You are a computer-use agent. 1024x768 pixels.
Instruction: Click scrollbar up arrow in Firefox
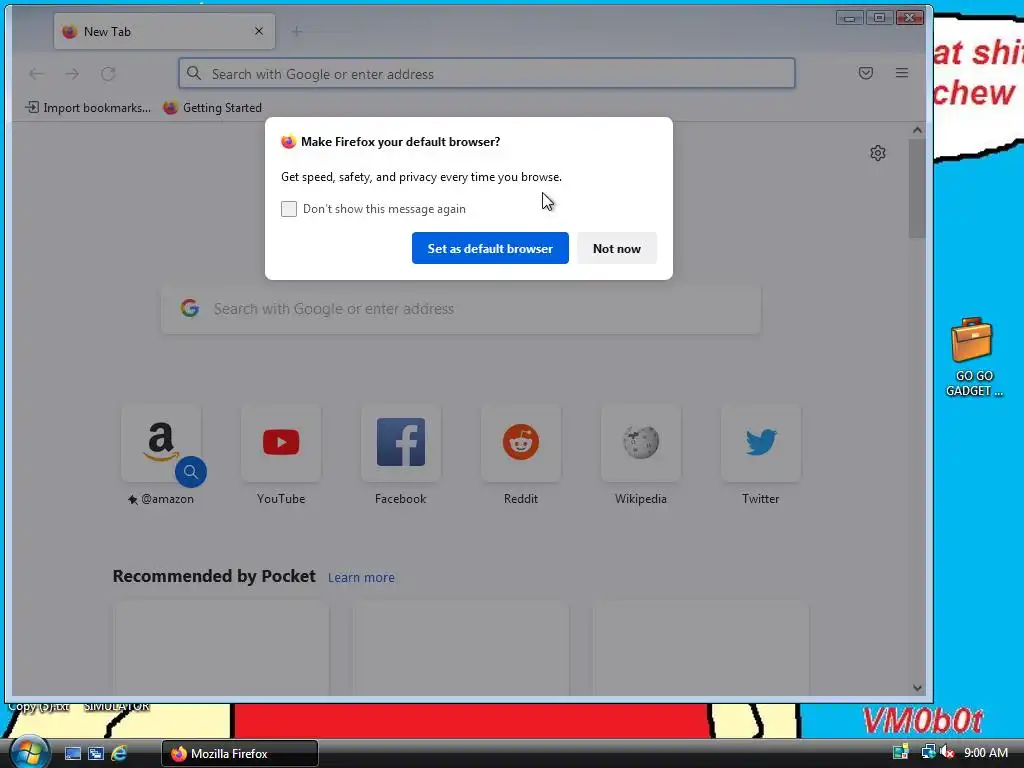tap(917, 130)
